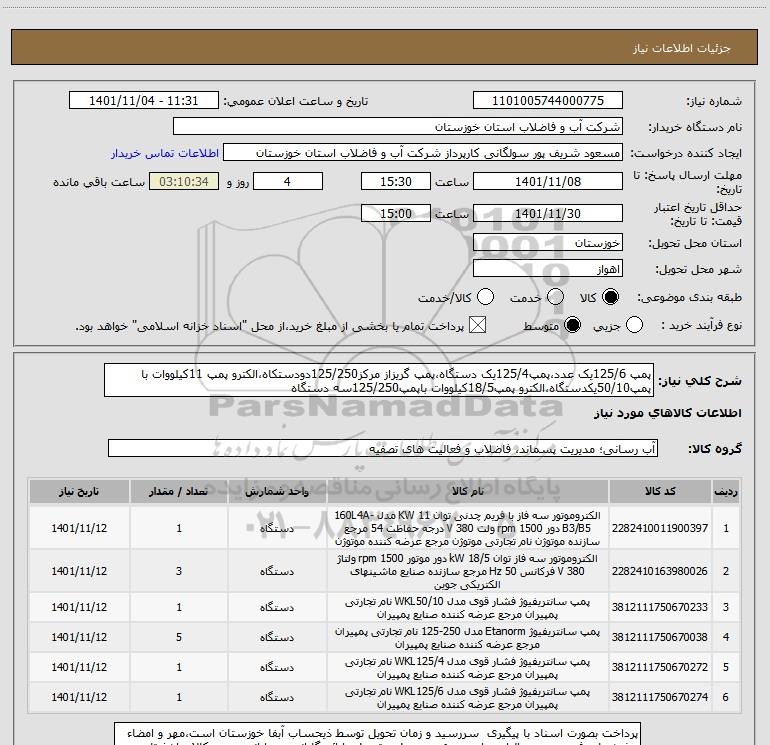
Task: Click the ردیف column header
Action: point(726,491)
